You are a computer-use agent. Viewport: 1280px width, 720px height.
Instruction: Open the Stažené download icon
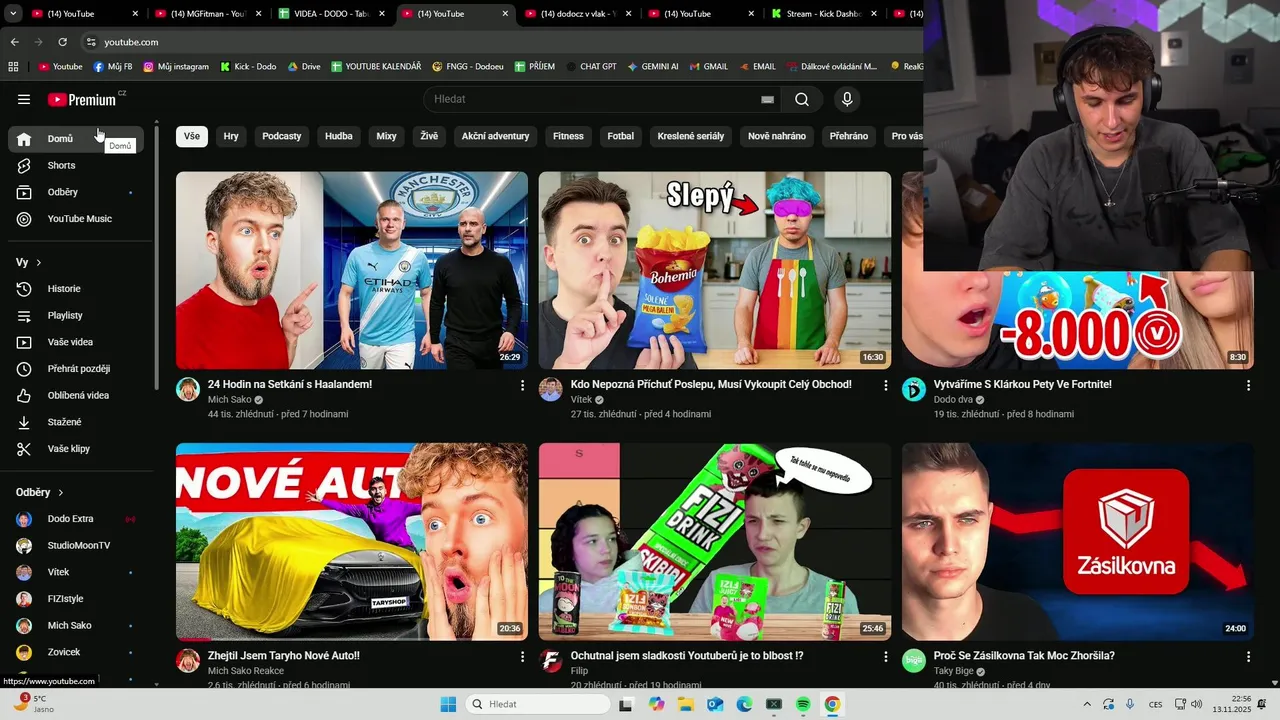[24, 422]
